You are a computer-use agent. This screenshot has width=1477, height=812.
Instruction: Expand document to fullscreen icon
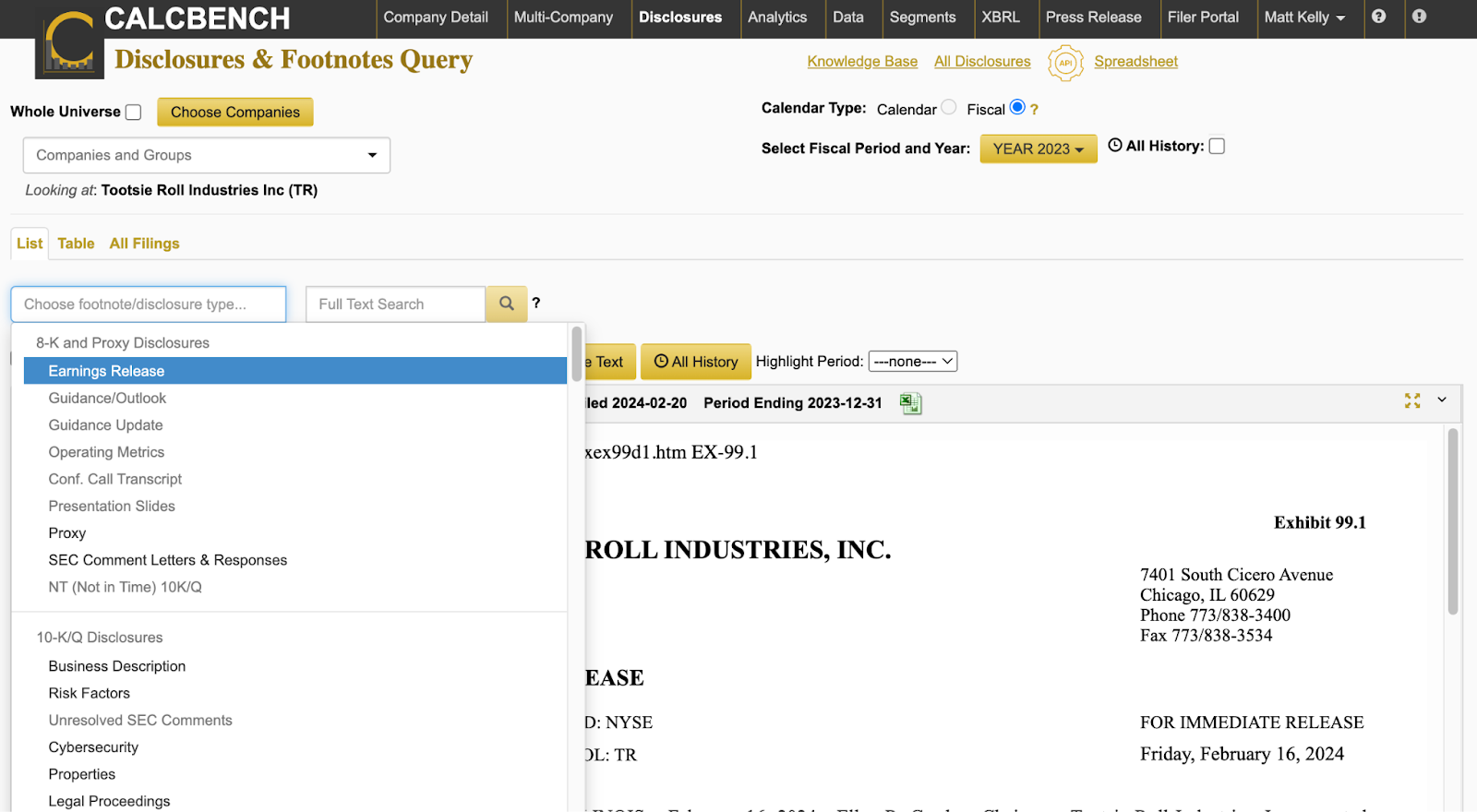1412,400
